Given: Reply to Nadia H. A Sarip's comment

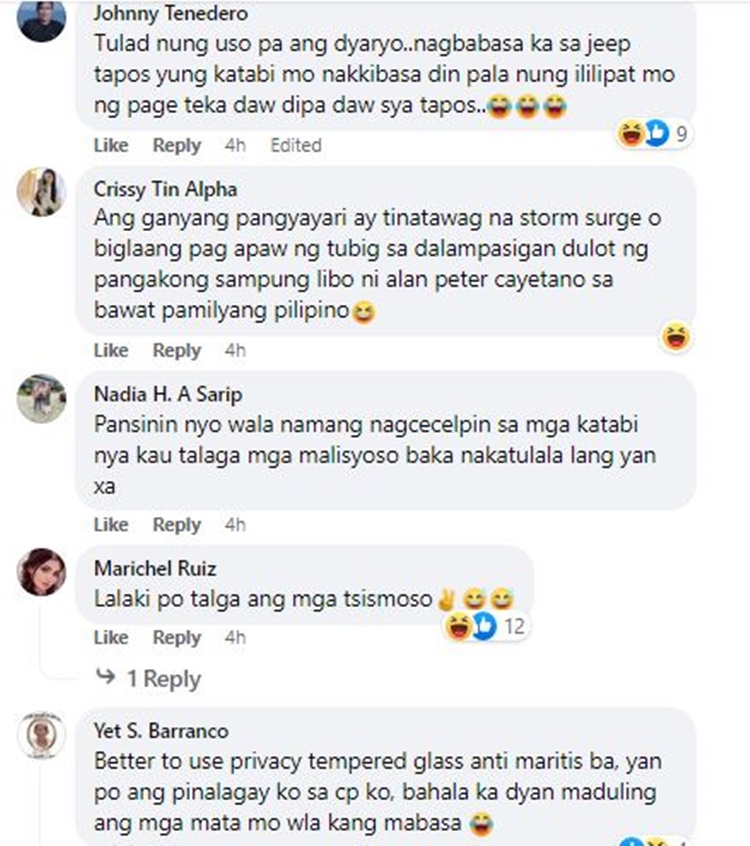Looking at the screenshot, I should [177, 524].
